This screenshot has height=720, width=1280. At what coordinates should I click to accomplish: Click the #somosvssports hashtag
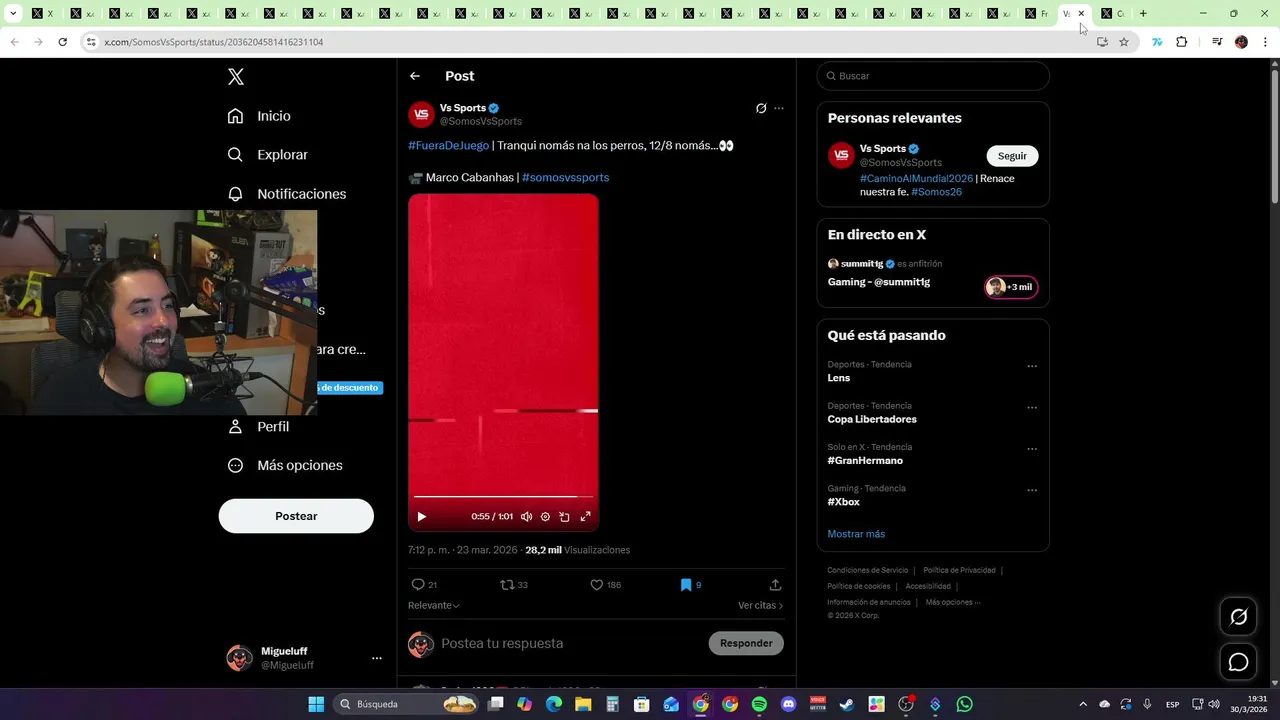point(565,177)
